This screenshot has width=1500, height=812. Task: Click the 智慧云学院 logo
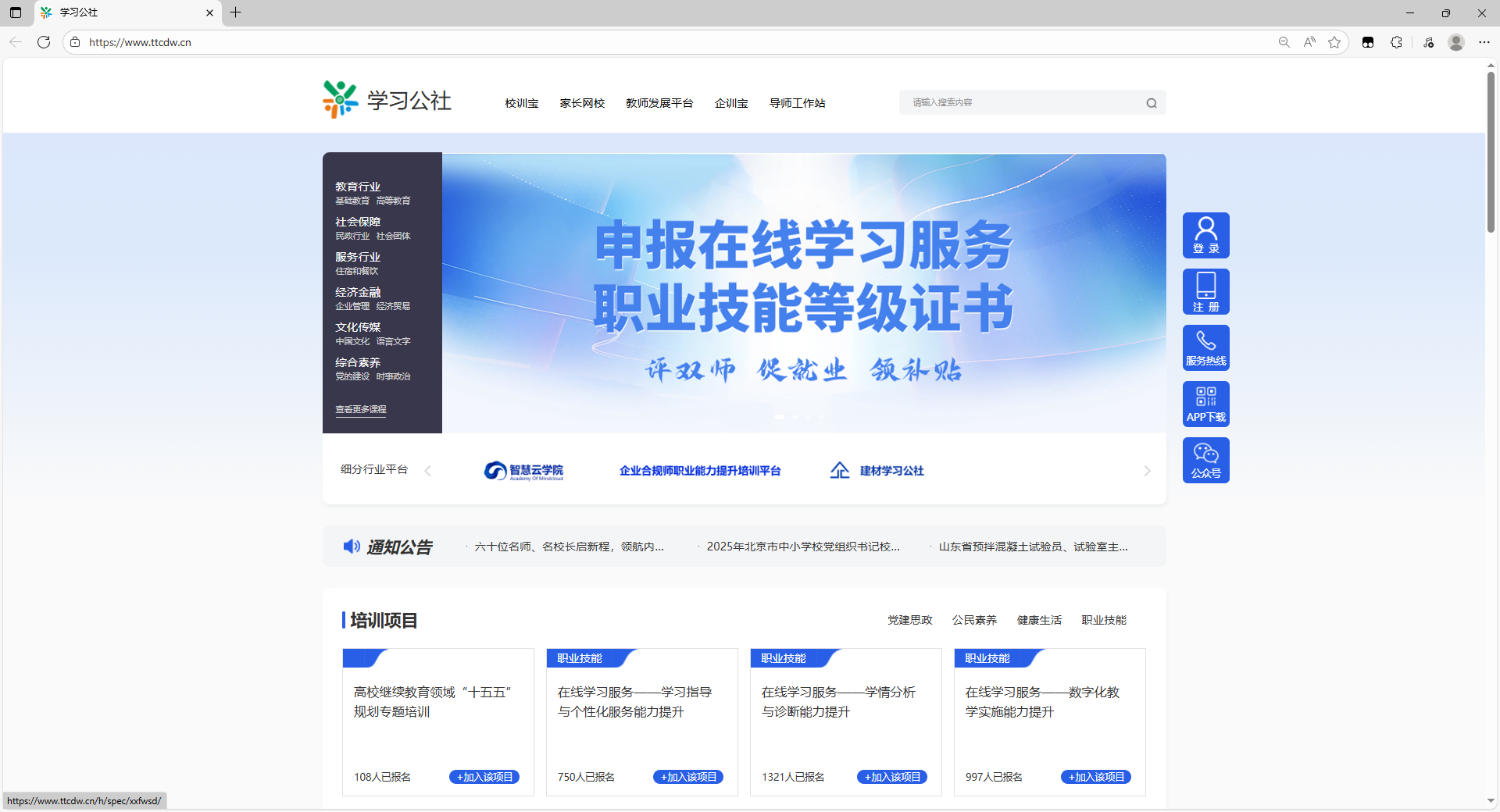[523, 471]
